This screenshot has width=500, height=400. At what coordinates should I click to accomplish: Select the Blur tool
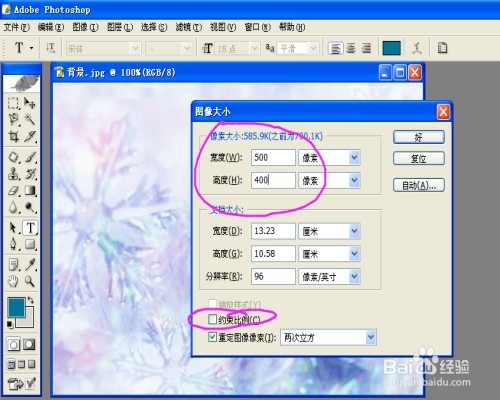(x=13, y=207)
